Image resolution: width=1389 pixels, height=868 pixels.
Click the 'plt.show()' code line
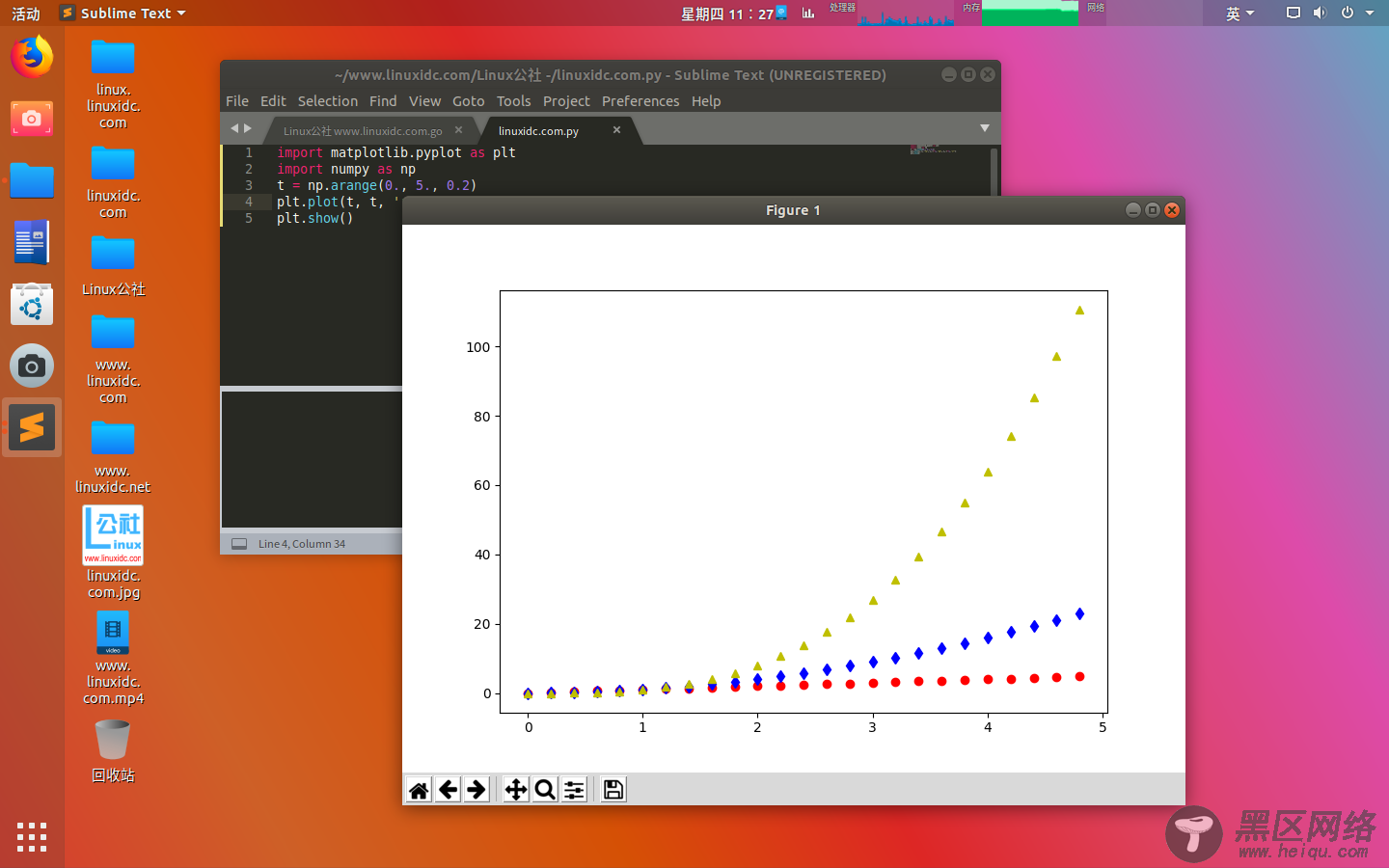tap(314, 218)
